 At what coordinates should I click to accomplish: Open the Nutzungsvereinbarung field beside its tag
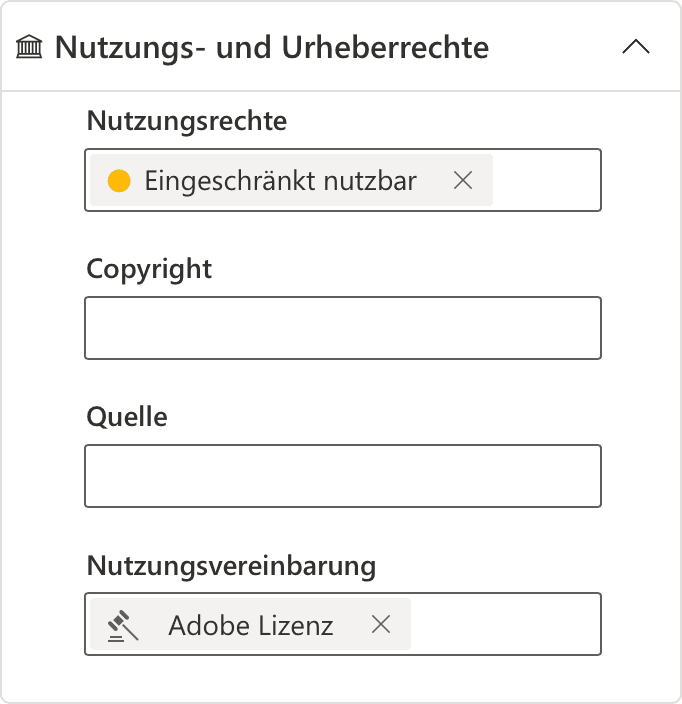click(x=505, y=625)
